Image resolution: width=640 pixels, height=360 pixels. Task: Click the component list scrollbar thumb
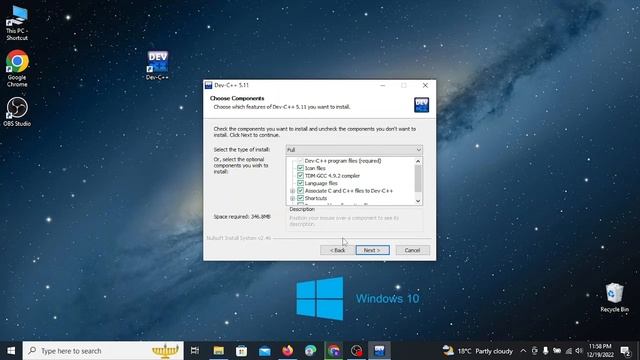pos(418,178)
